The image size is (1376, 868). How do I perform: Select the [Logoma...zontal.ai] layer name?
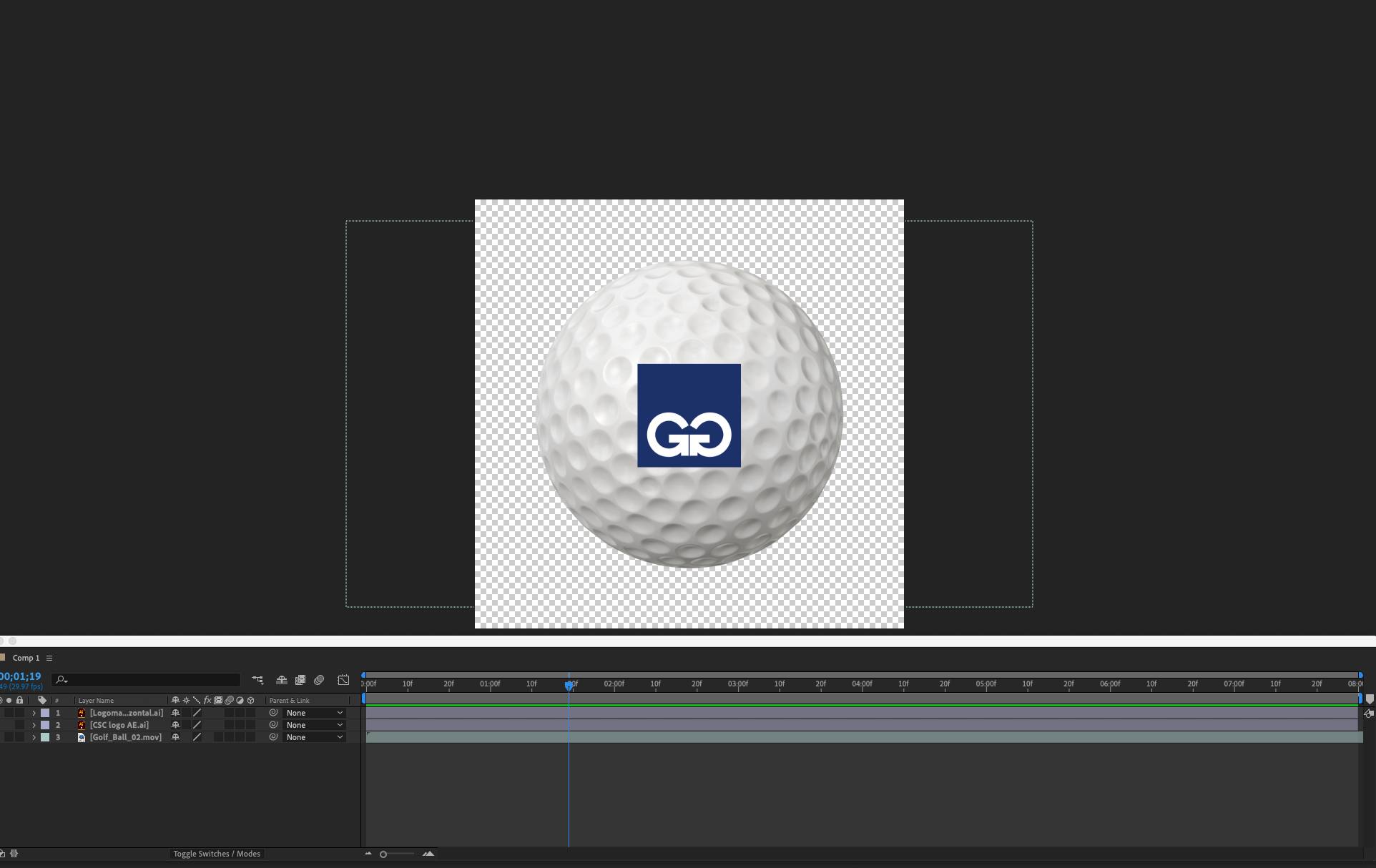point(127,713)
